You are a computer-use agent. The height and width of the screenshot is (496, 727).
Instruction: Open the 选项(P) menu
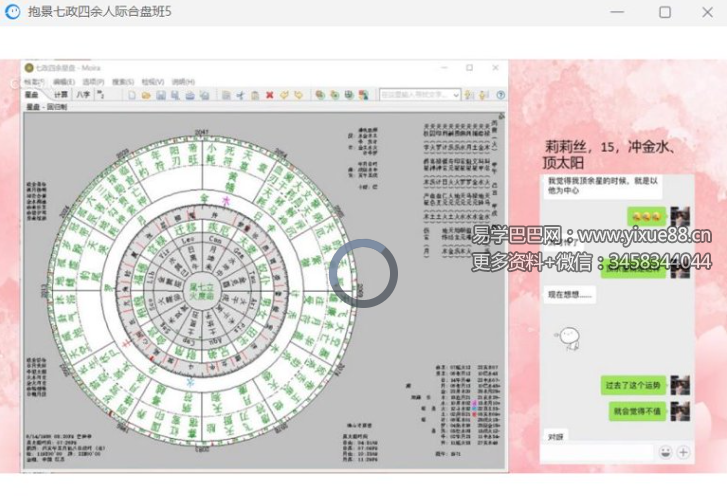pos(93,82)
